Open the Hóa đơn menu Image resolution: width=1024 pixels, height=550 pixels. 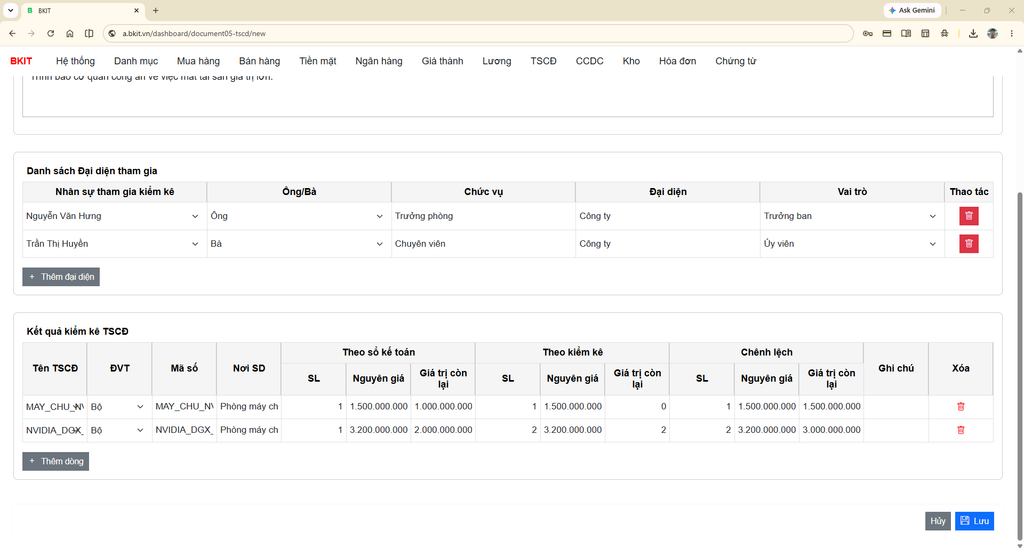pos(677,61)
